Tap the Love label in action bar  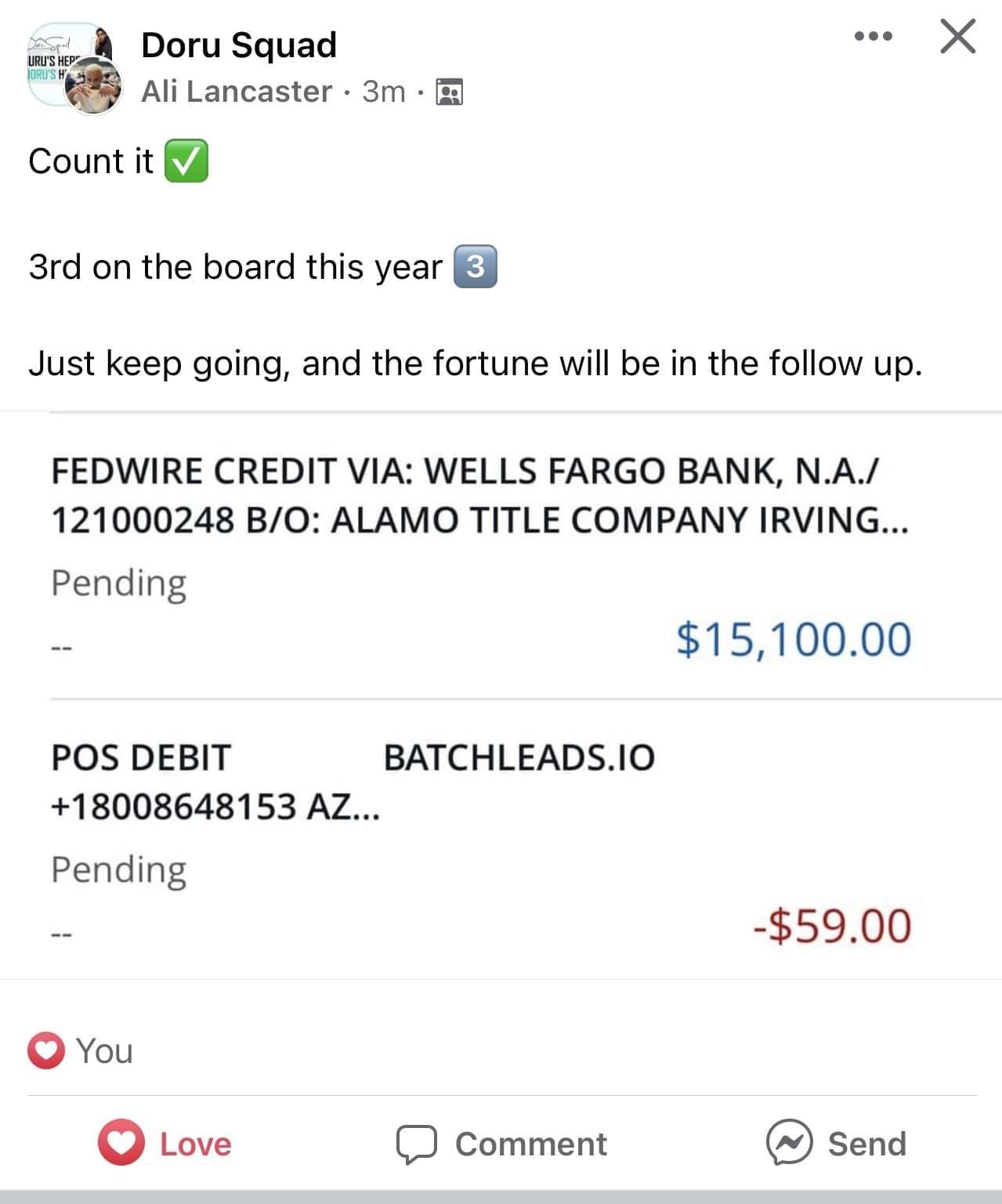click(196, 1144)
